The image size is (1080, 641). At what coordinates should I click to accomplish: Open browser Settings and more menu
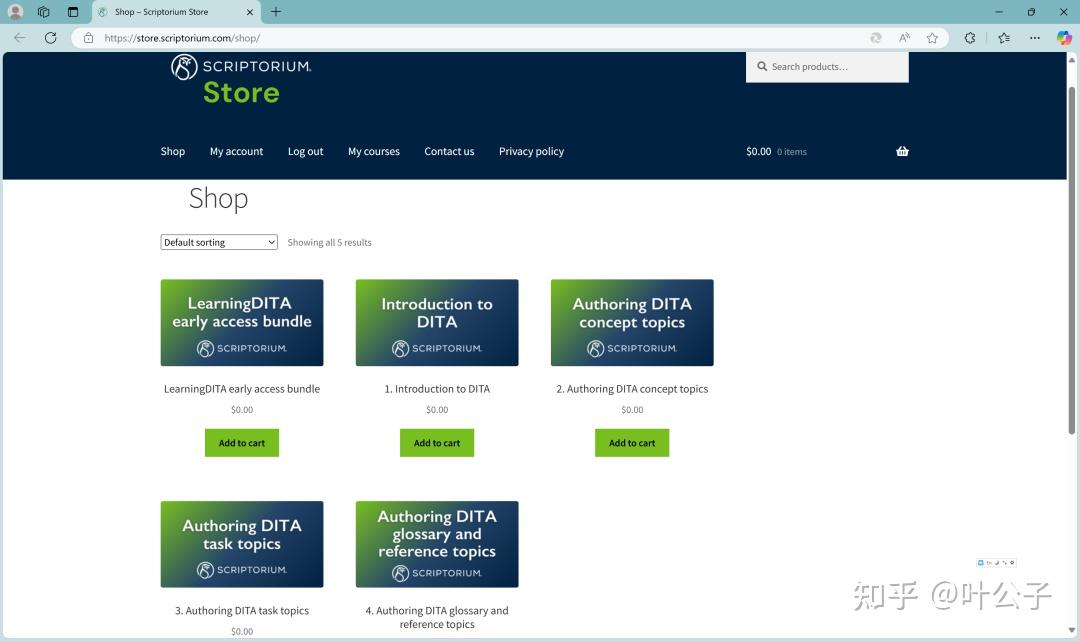pyautogui.click(x=1035, y=38)
